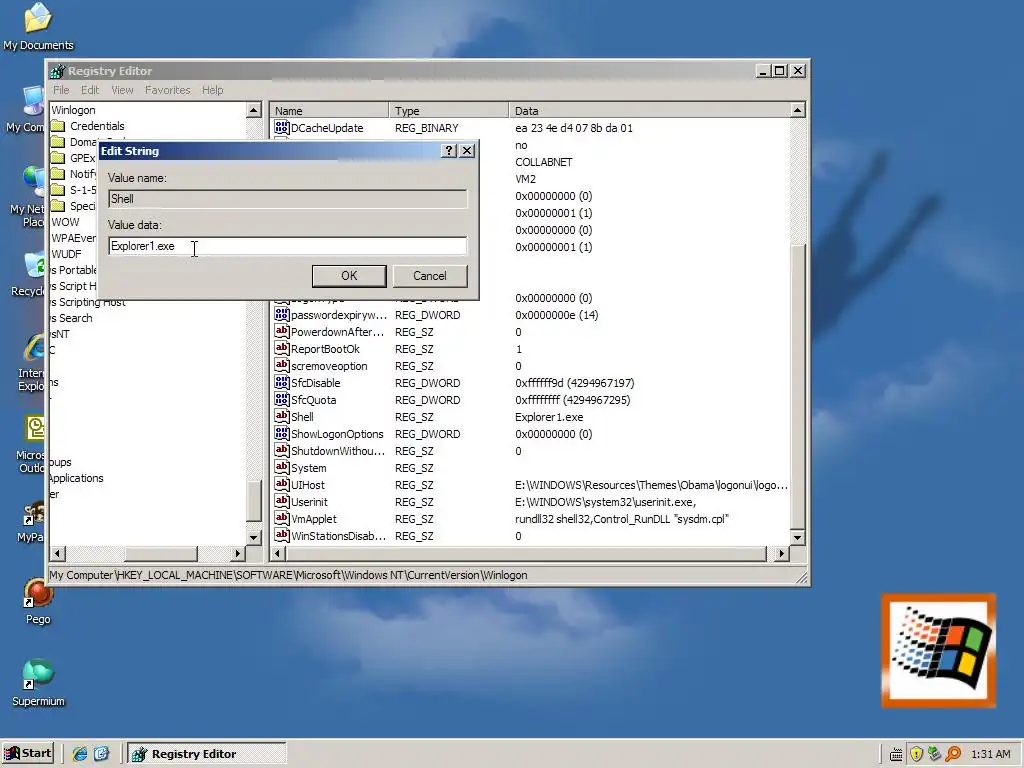Click the values pane scroll down arrow
Viewport: 1024px width, 768px height.
(x=797, y=537)
